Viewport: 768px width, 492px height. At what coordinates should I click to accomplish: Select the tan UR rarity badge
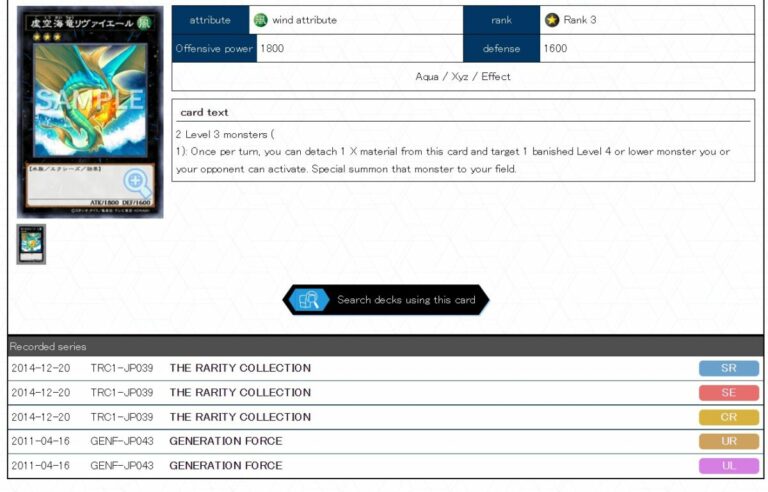(x=728, y=441)
